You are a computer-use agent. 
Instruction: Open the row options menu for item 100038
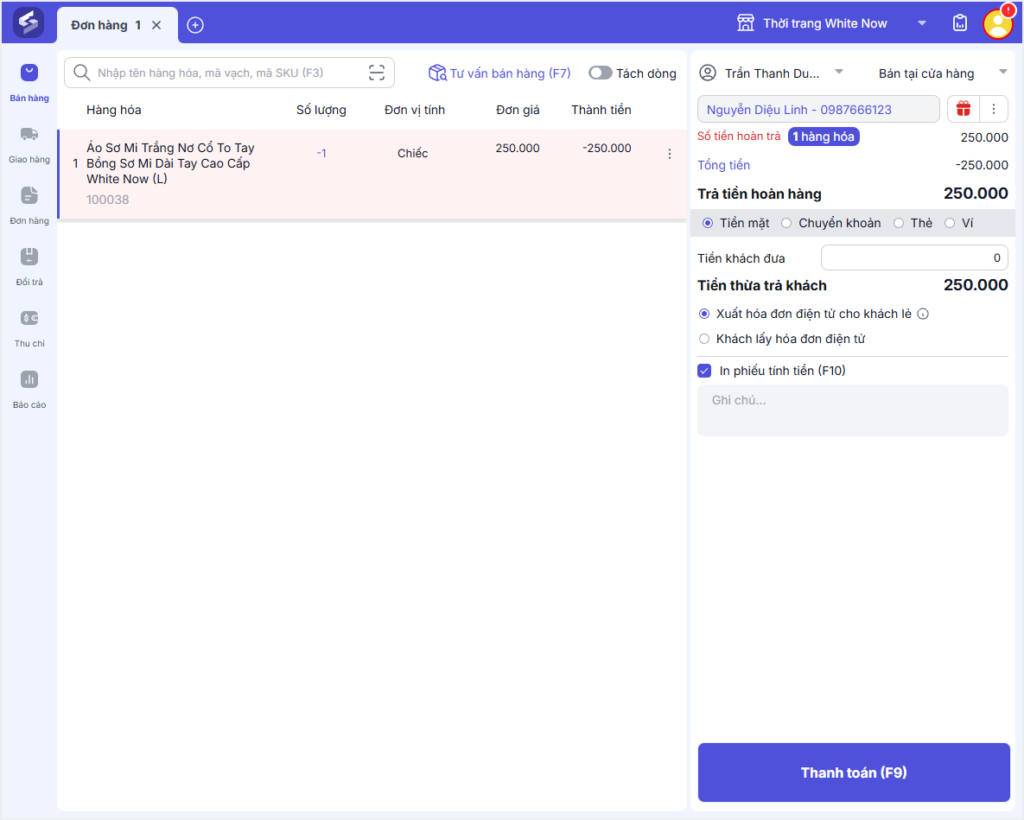pyautogui.click(x=669, y=153)
